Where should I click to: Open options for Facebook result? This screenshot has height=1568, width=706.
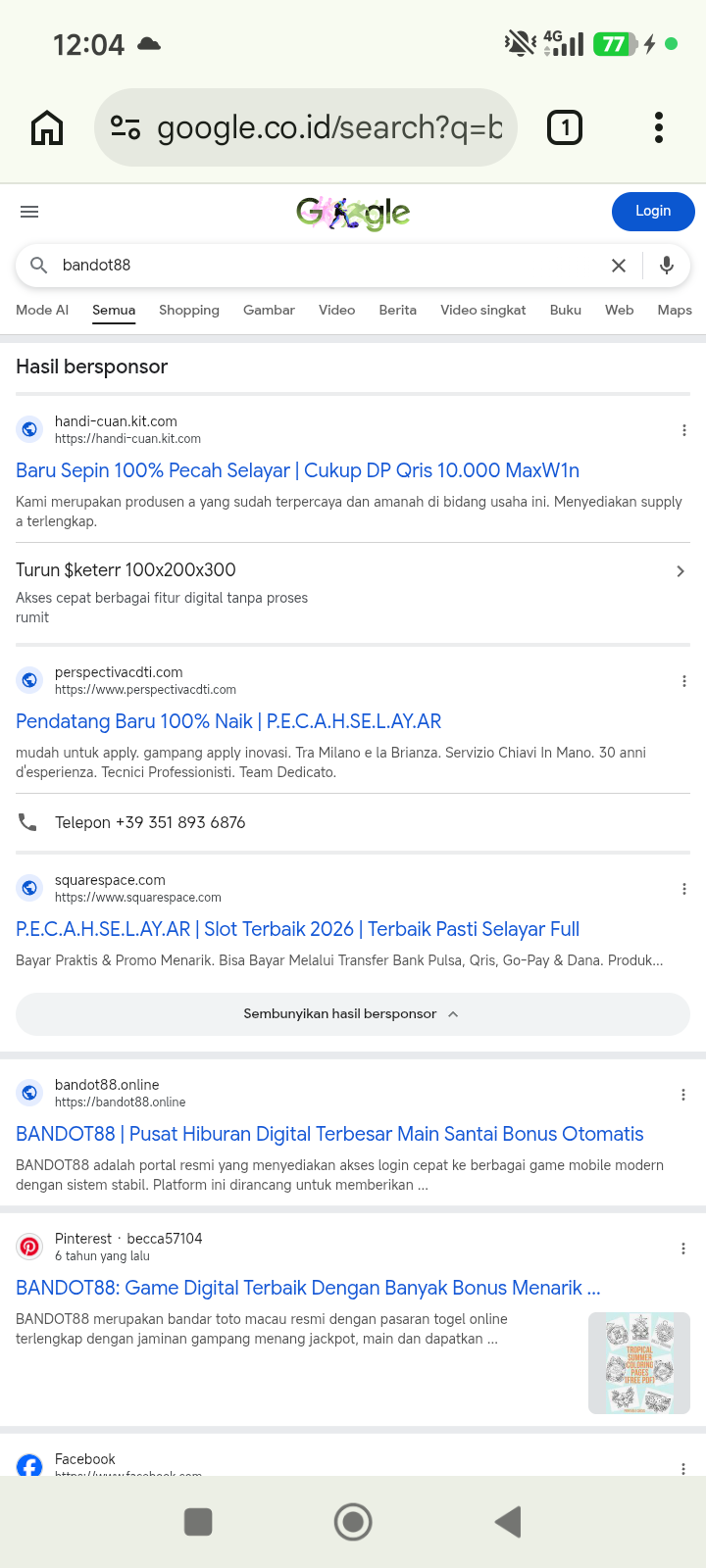[684, 1468]
